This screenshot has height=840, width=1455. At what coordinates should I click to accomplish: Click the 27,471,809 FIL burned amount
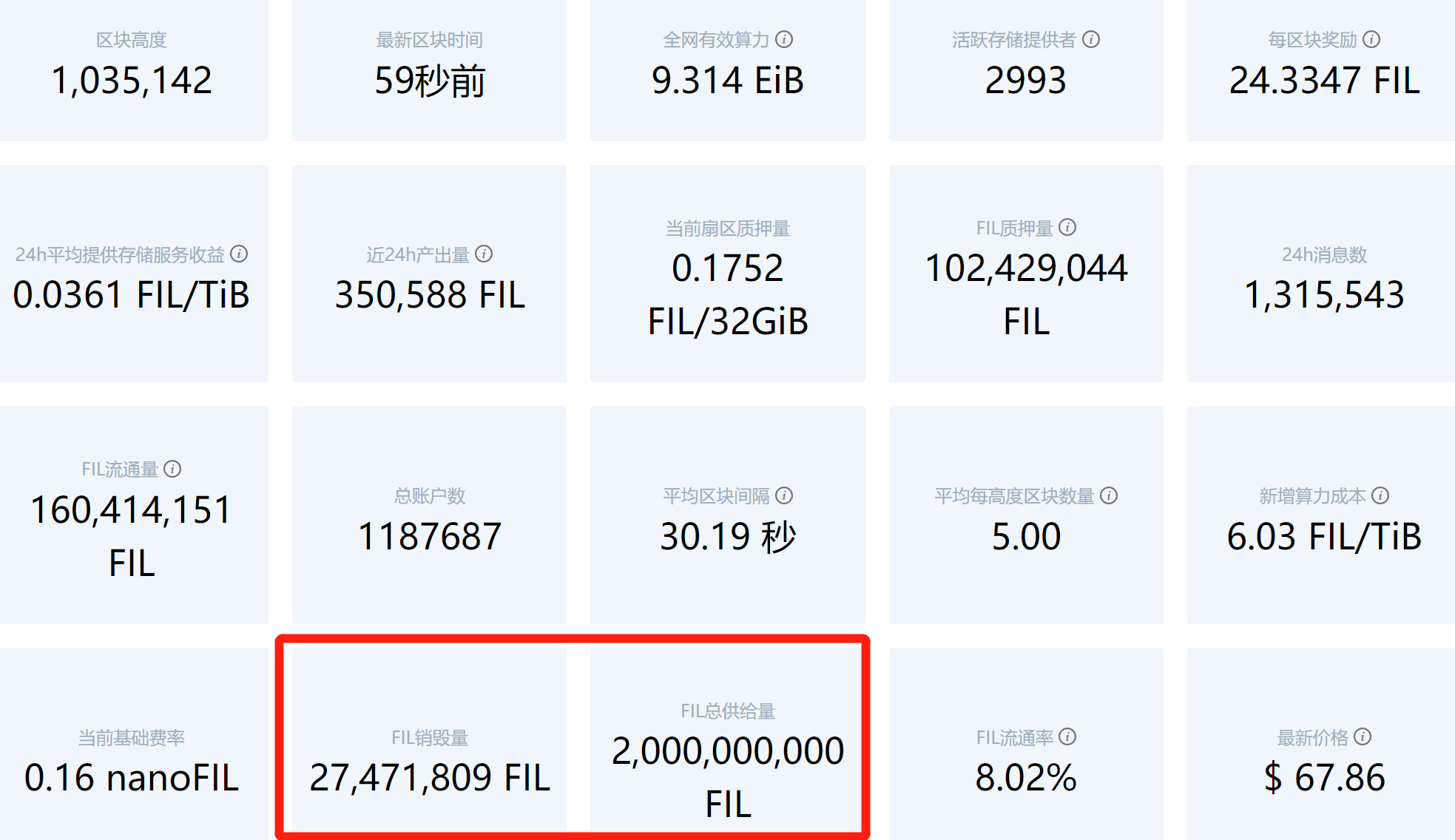(430, 777)
